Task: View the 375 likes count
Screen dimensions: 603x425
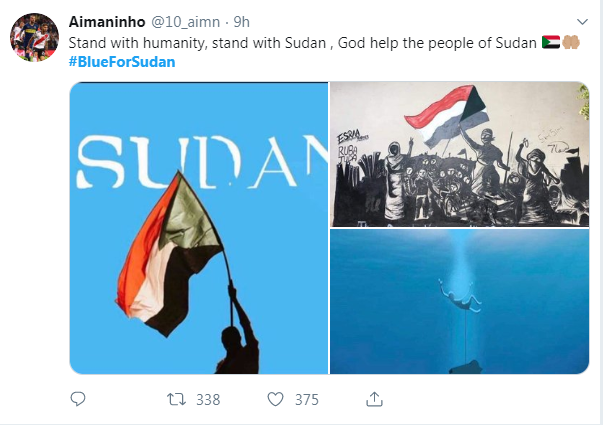Action: coord(306,399)
